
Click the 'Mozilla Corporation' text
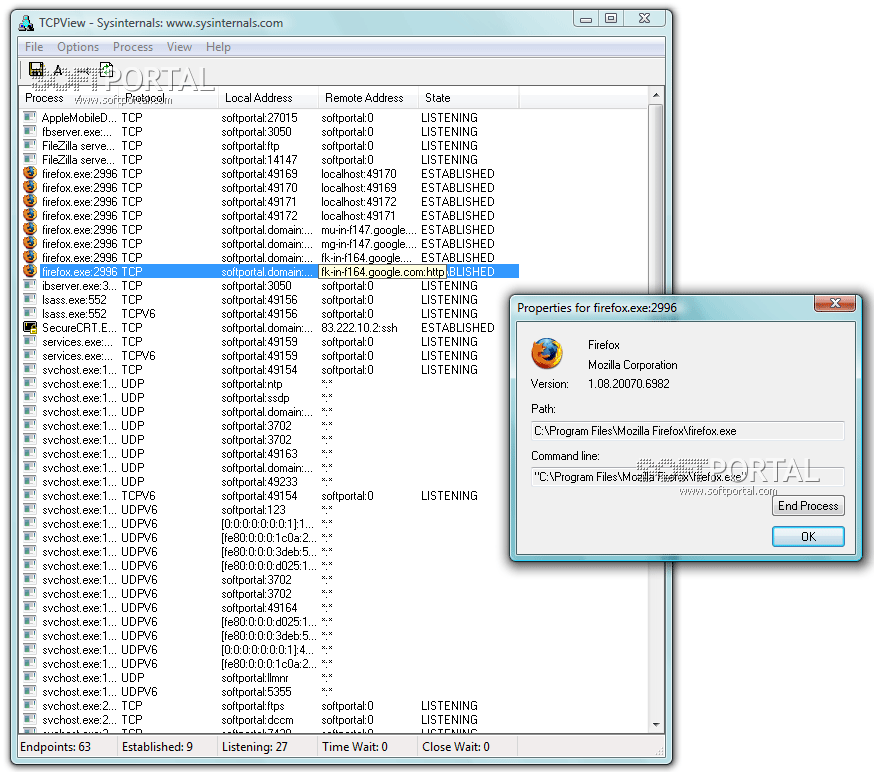(633, 365)
